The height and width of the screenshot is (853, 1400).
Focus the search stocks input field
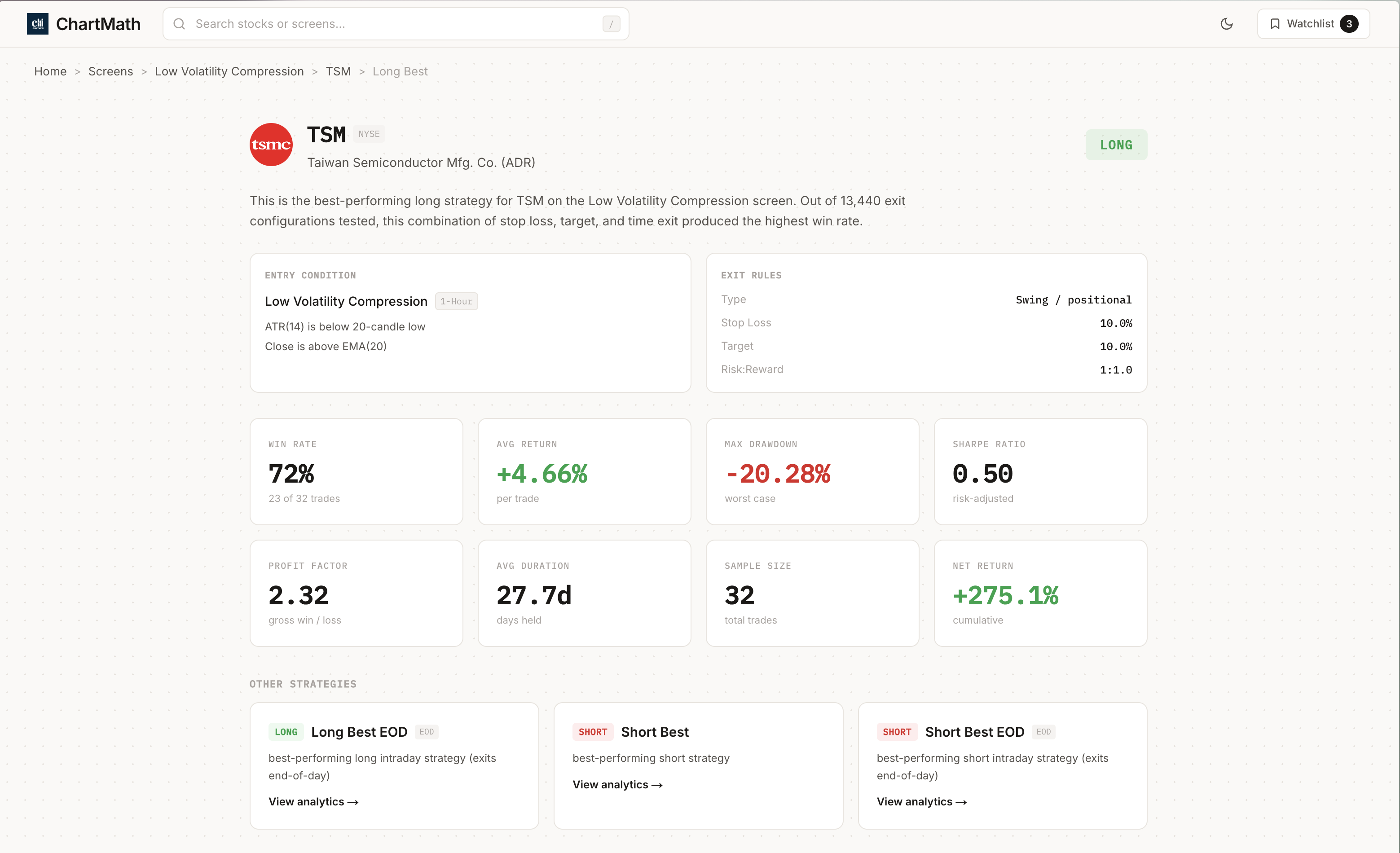392,24
